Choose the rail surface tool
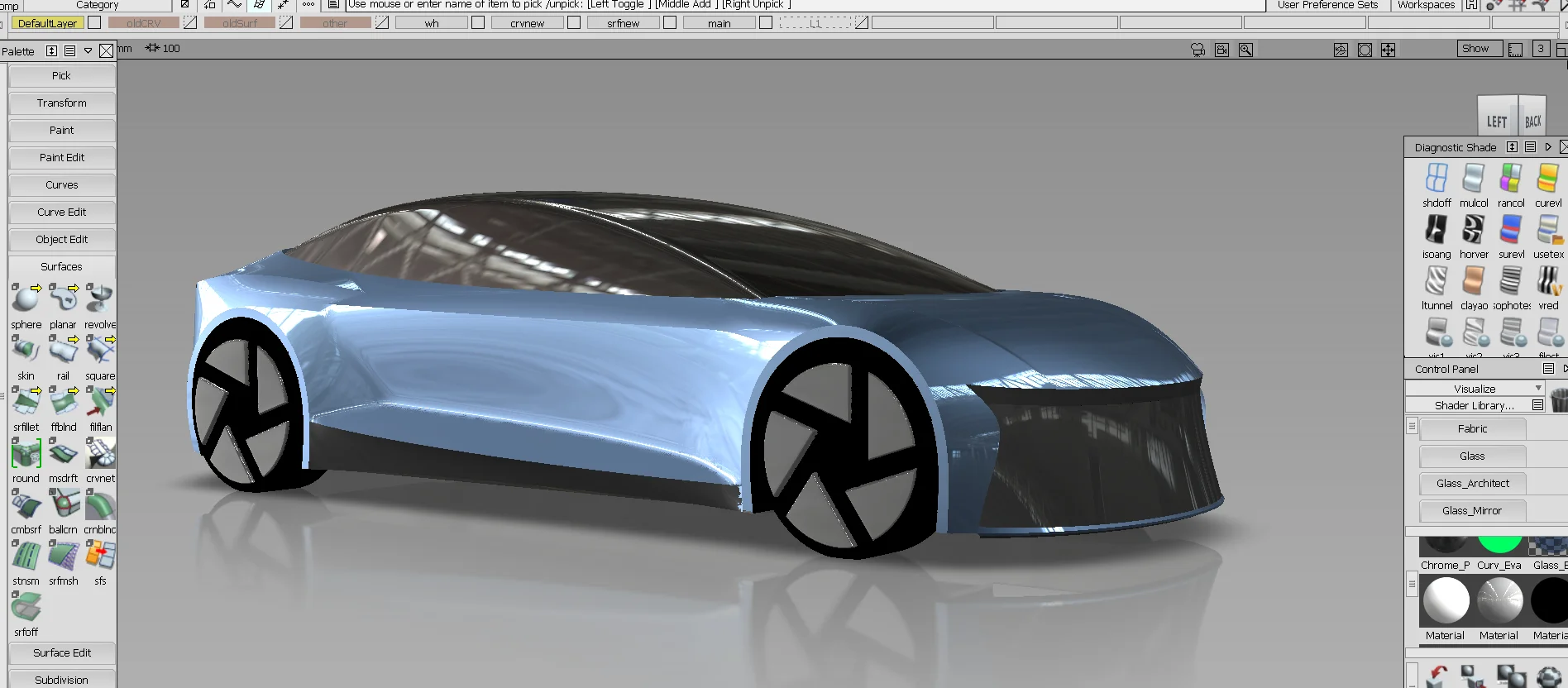The image size is (1568, 688). tap(63, 351)
